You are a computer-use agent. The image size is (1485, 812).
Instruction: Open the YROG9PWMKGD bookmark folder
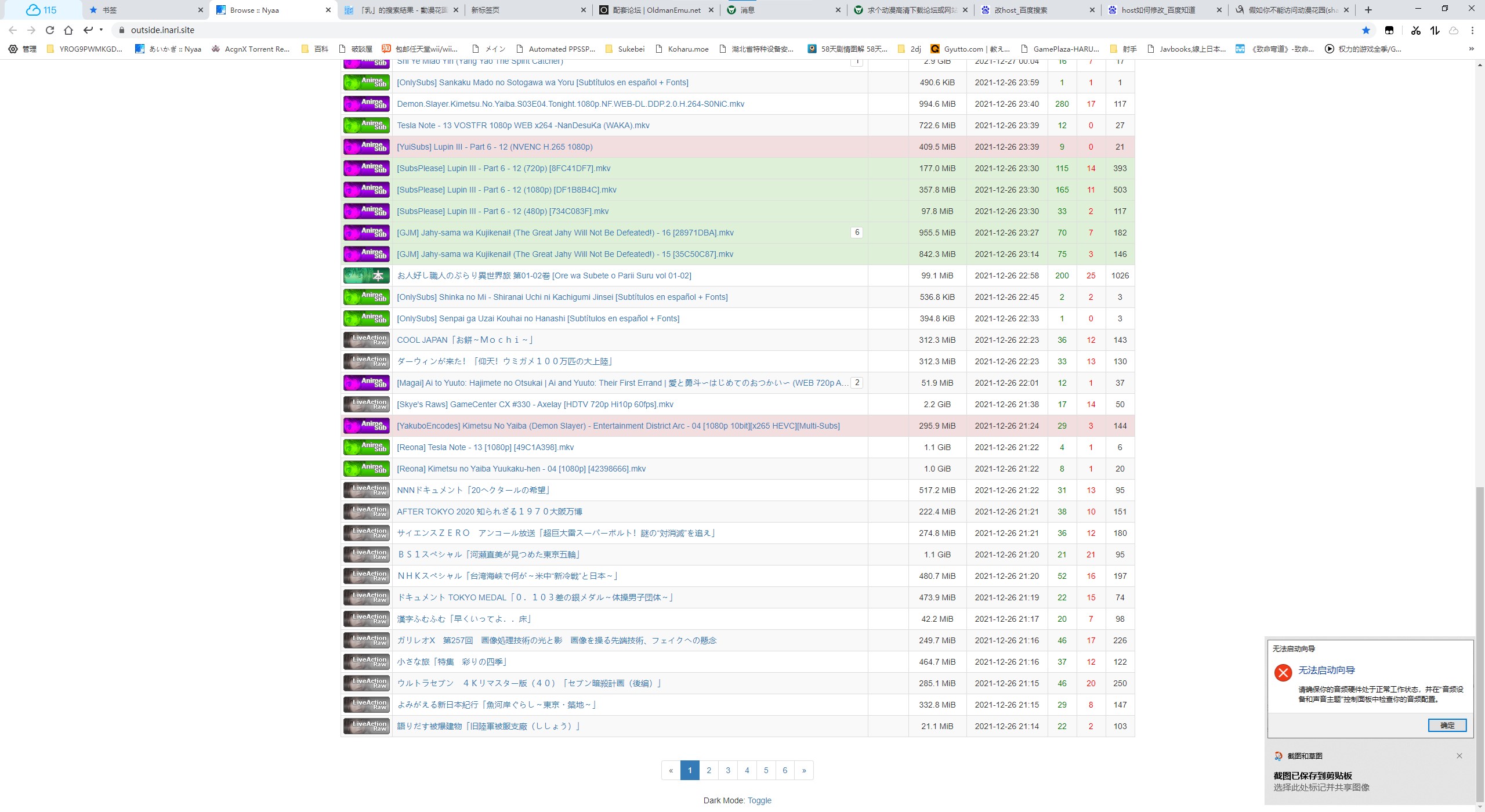point(85,49)
